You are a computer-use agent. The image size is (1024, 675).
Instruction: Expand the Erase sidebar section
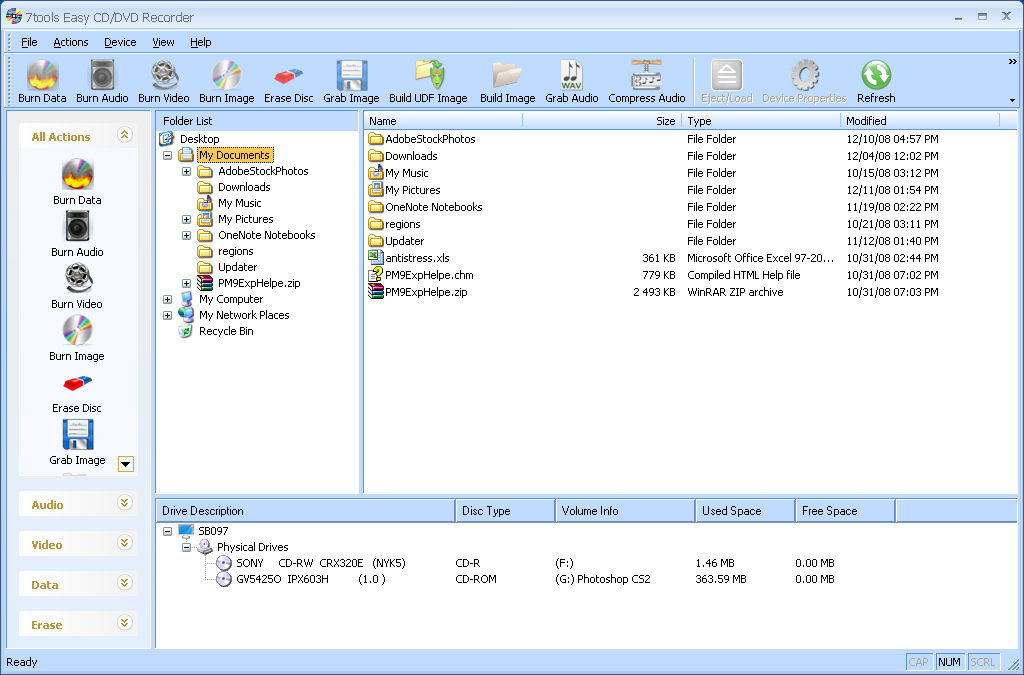[125, 623]
